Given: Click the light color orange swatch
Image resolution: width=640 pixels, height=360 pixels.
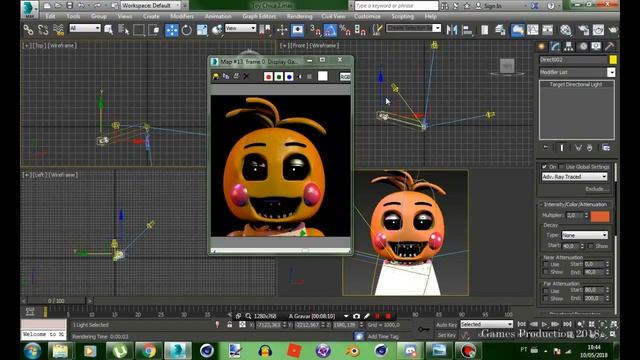Looking at the screenshot, I should (600, 216).
